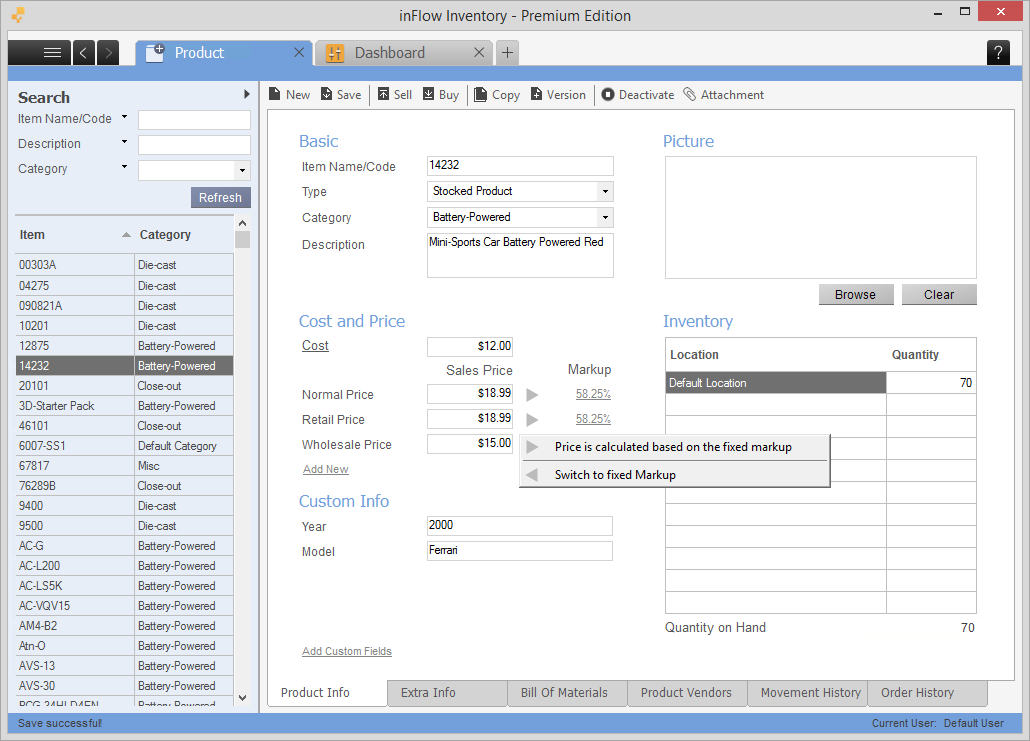Click the Year field containing 2000
Viewport: 1030px width, 741px height.
[520, 526]
